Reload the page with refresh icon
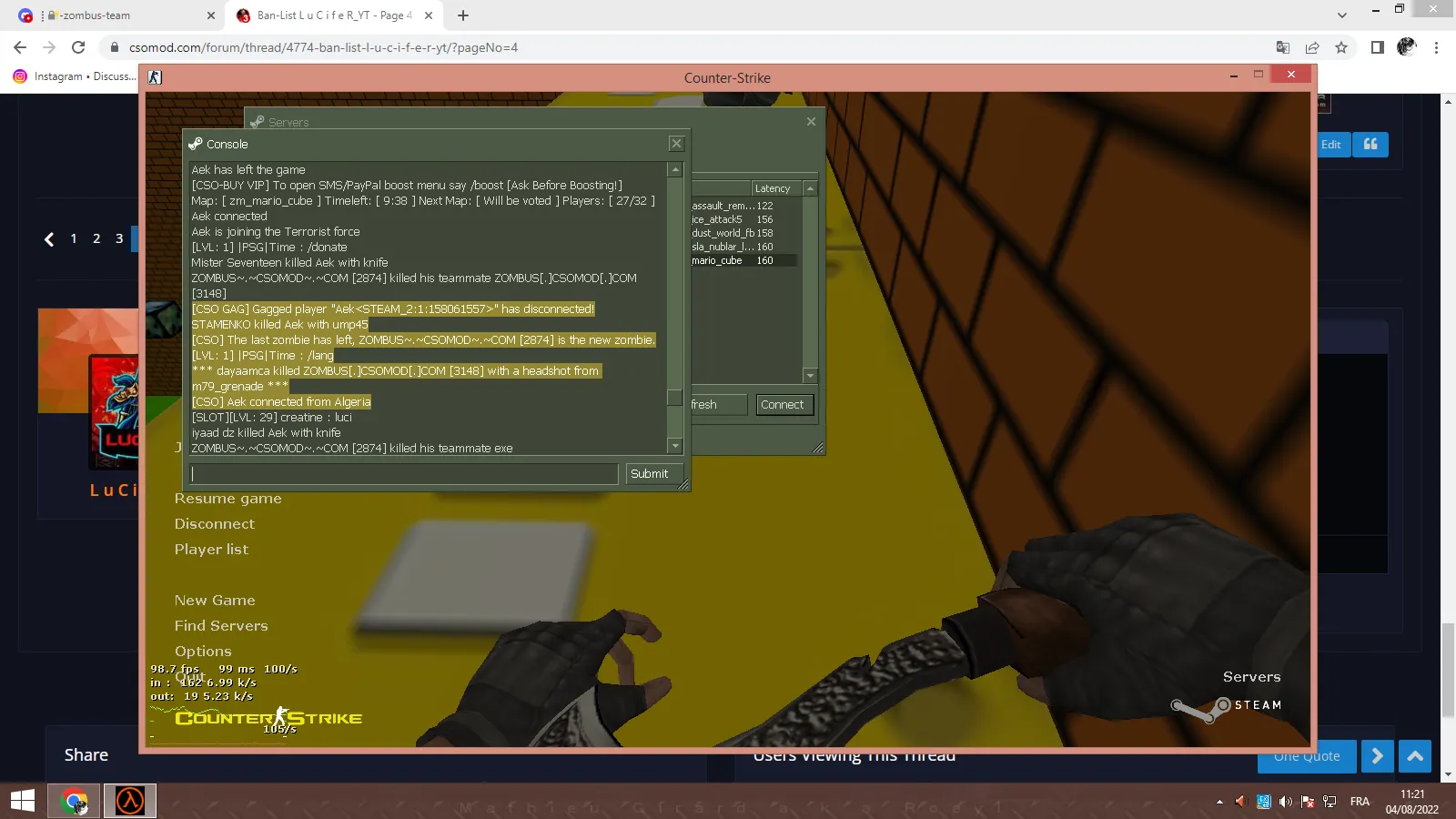The height and width of the screenshot is (819, 1456). coord(78,47)
